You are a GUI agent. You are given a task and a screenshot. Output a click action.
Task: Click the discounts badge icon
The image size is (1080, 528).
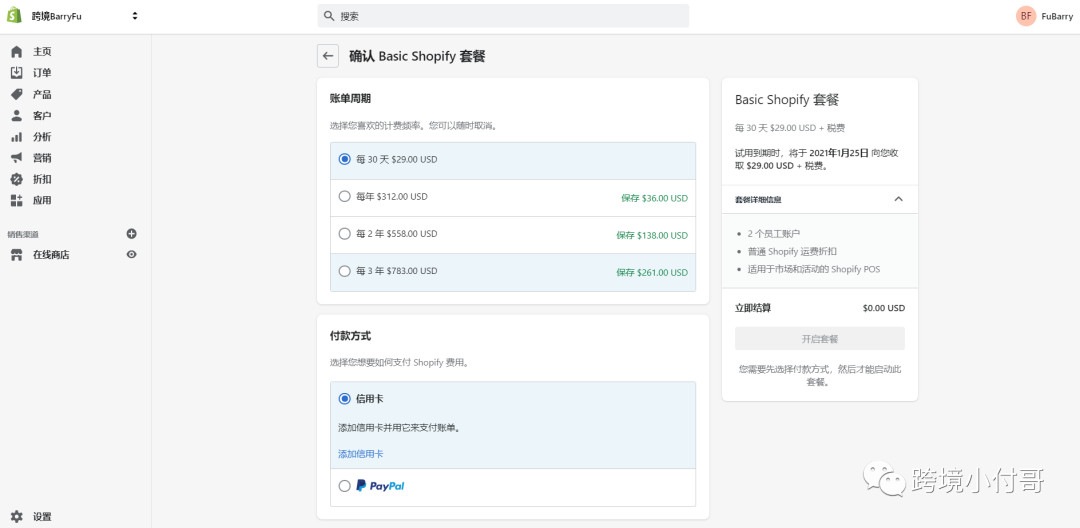(x=17, y=180)
